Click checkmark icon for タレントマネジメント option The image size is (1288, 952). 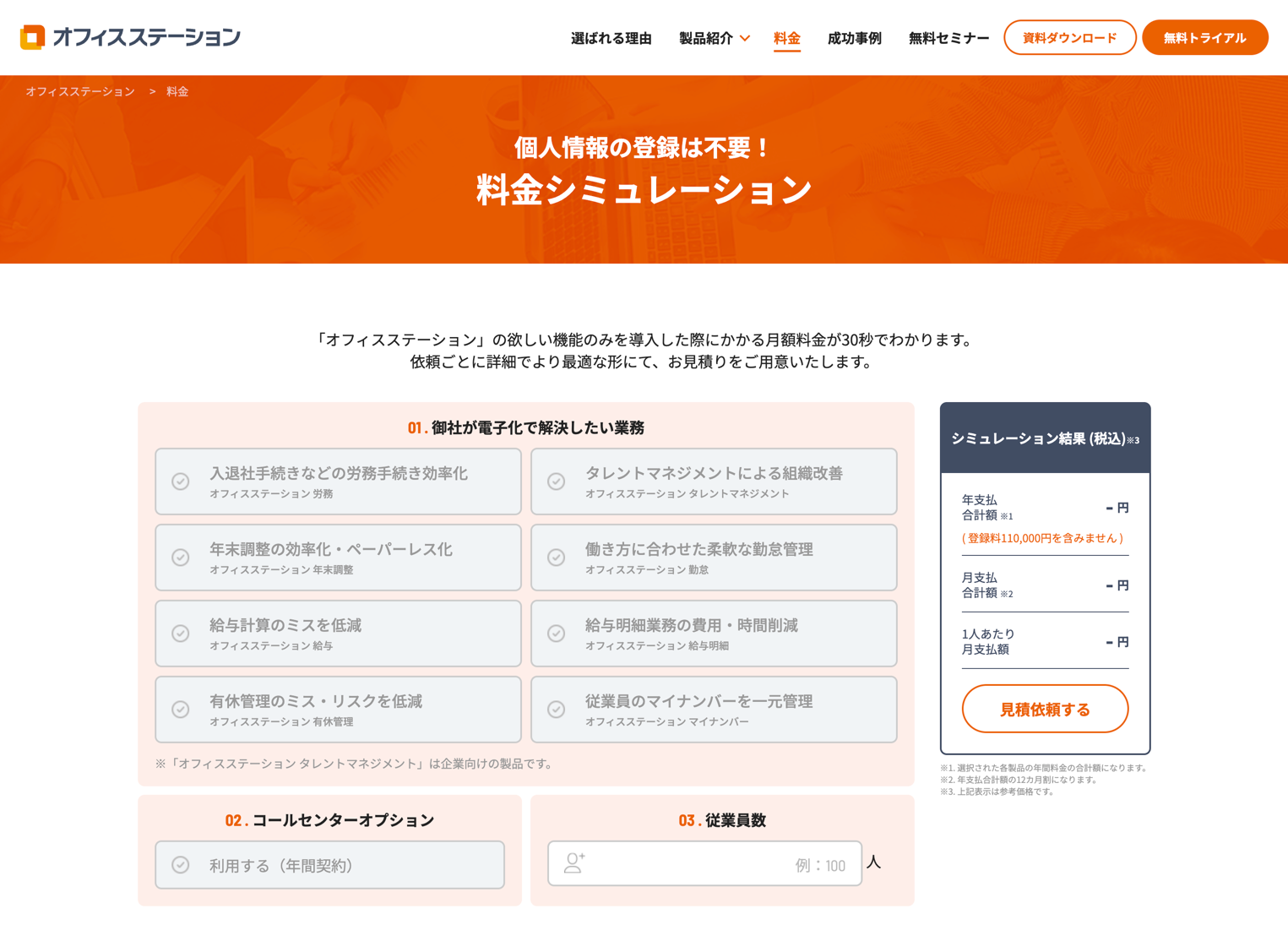[556, 481]
